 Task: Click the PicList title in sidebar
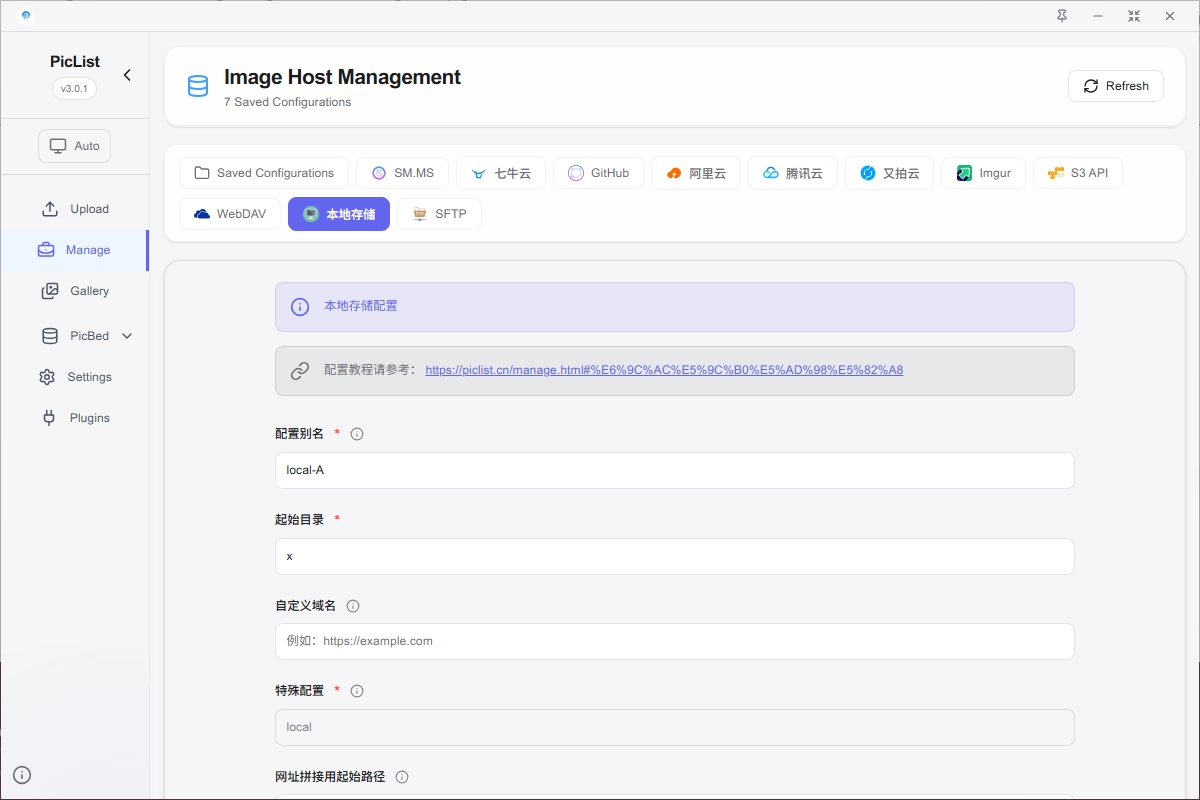click(x=75, y=61)
